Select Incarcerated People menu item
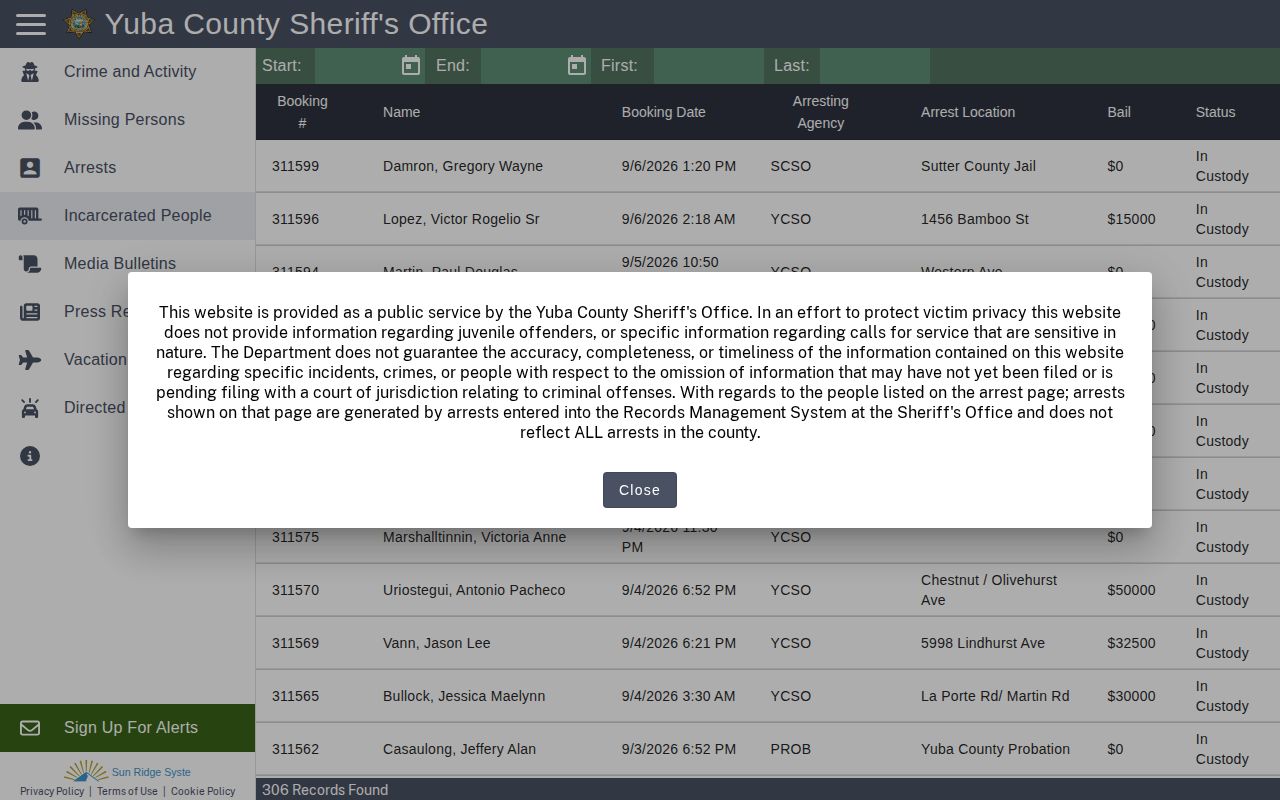The image size is (1280, 800). pos(127,216)
